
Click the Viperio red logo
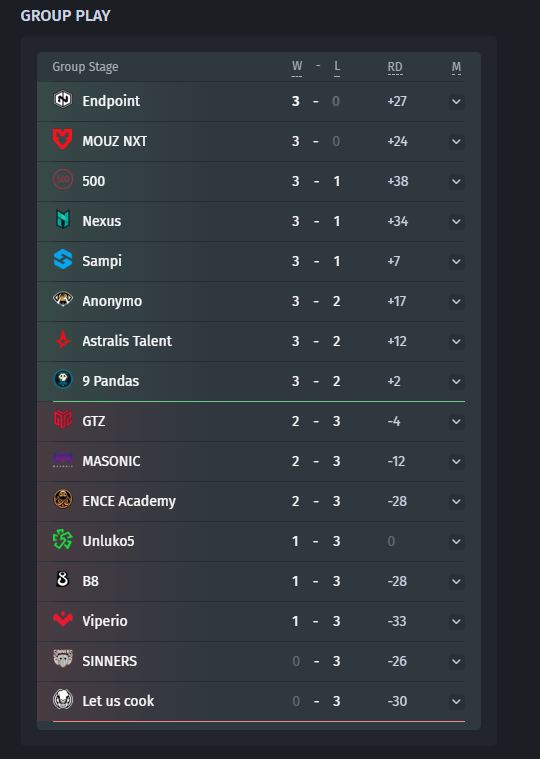pyautogui.click(x=63, y=619)
